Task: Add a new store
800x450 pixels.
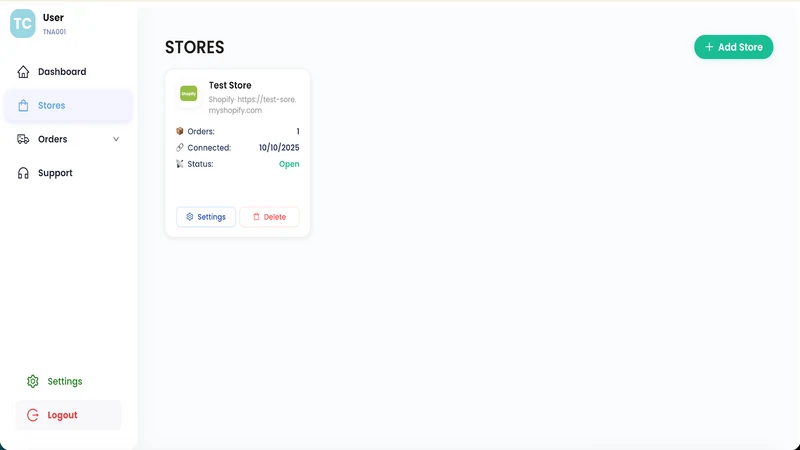Action: point(734,47)
